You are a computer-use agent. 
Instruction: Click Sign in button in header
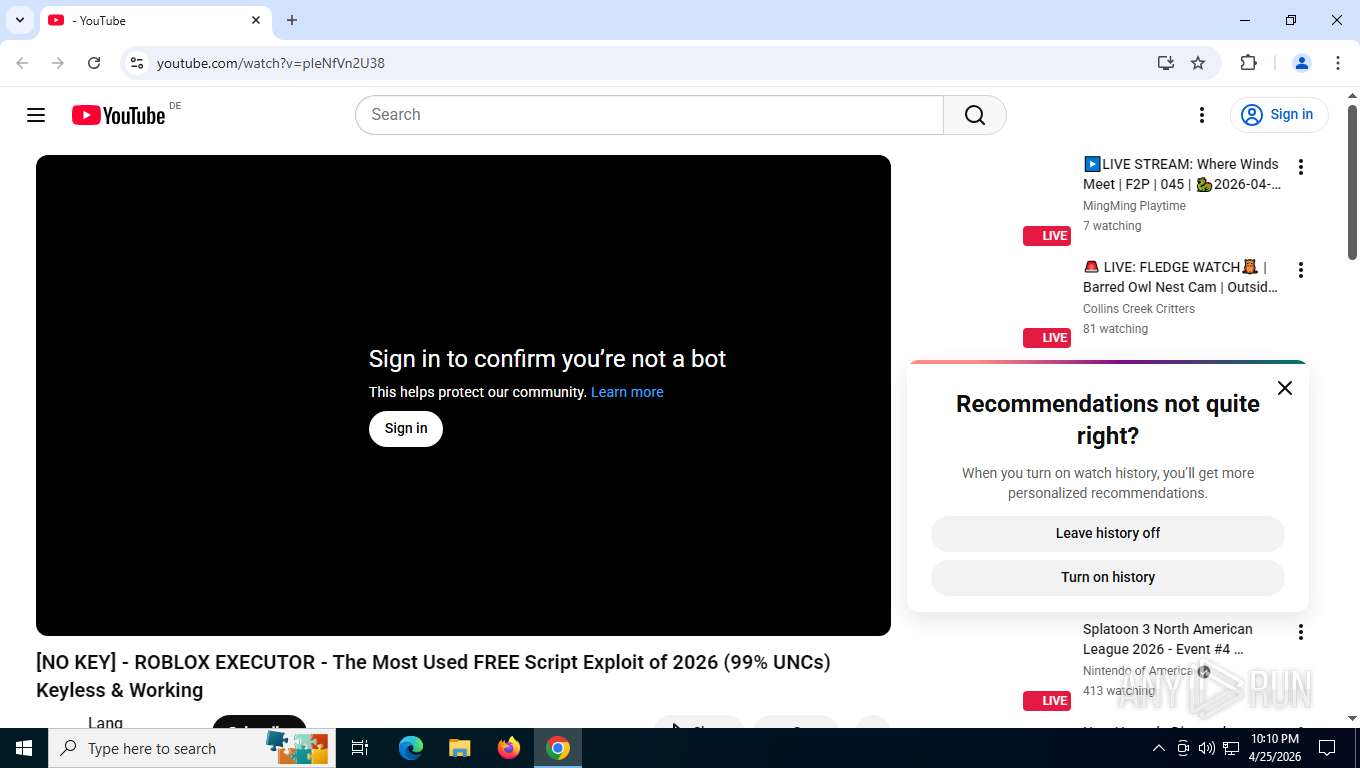[x=1279, y=115]
